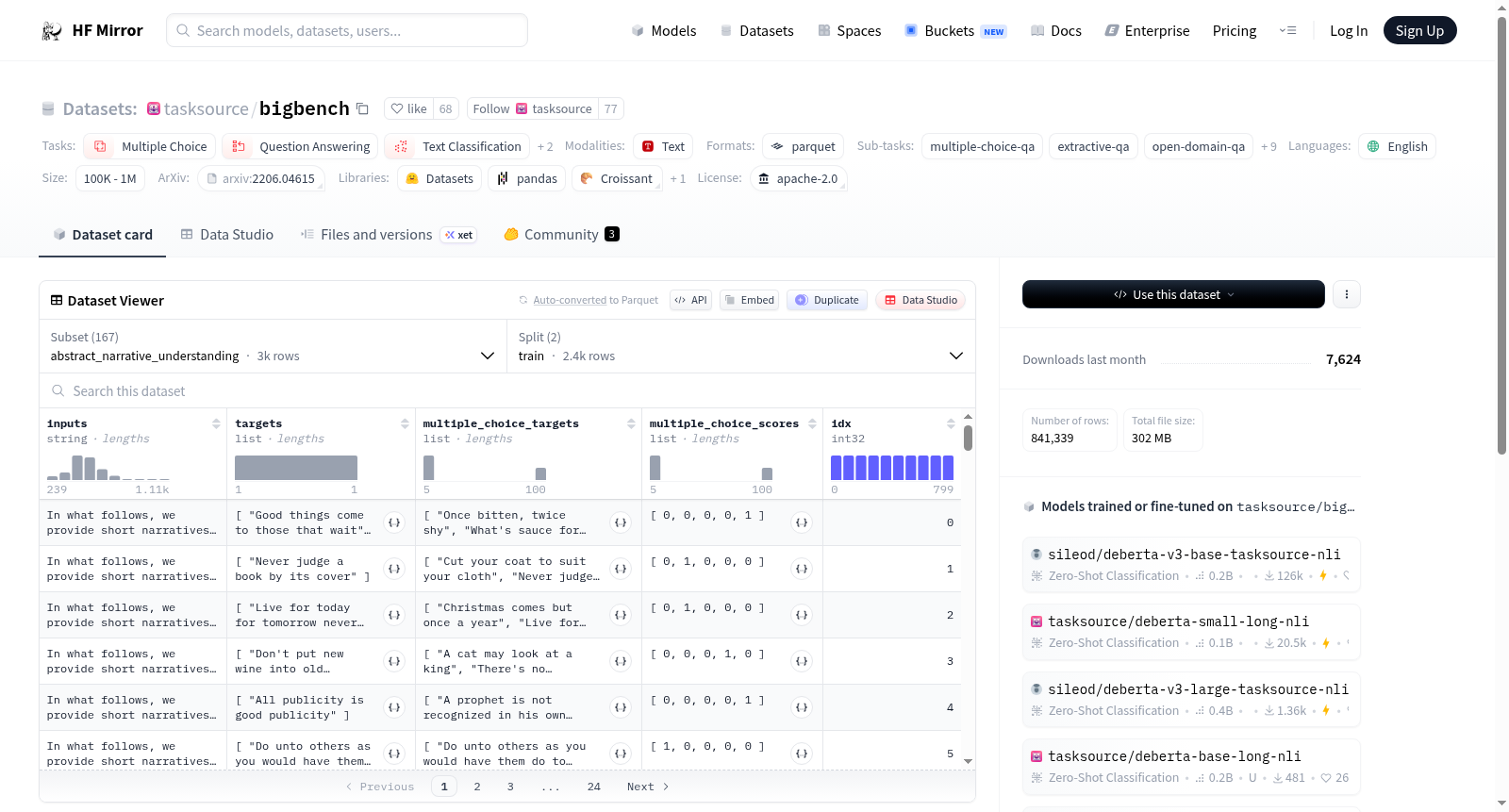
Task: Expand targets cell "Don't put new wine" JSON icon
Action: tap(394, 661)
